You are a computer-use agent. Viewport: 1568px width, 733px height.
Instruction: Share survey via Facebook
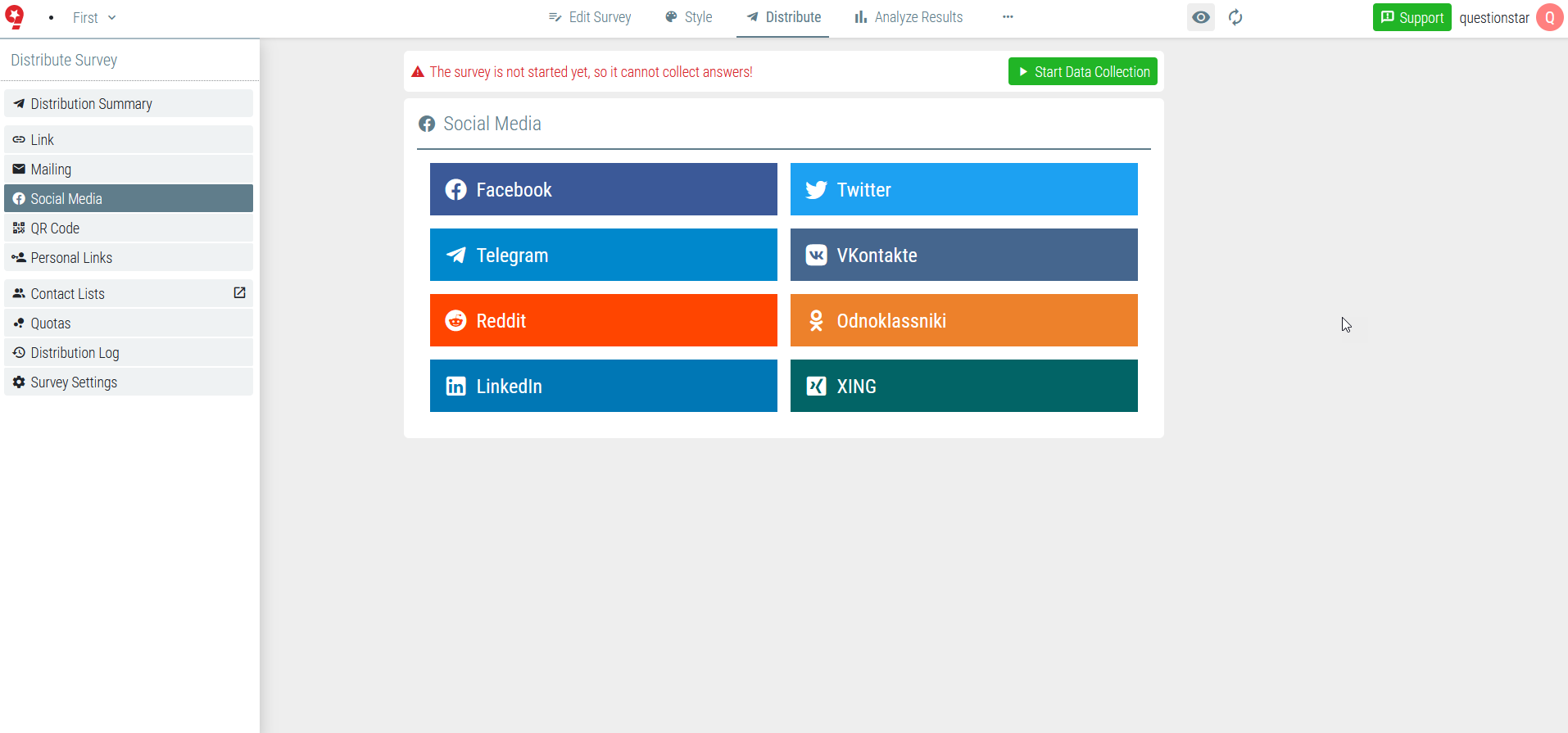tap(604, 189)
